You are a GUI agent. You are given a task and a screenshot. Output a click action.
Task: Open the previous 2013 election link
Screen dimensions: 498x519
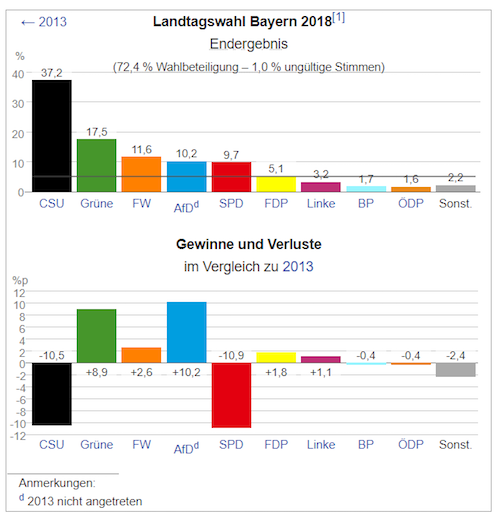tap(44, 22)
